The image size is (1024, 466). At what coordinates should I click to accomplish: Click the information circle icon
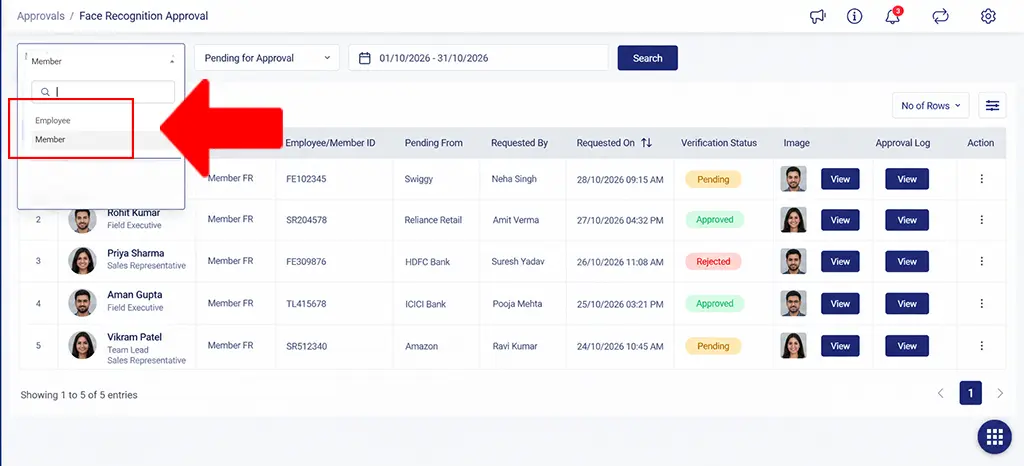pos(854,16)
